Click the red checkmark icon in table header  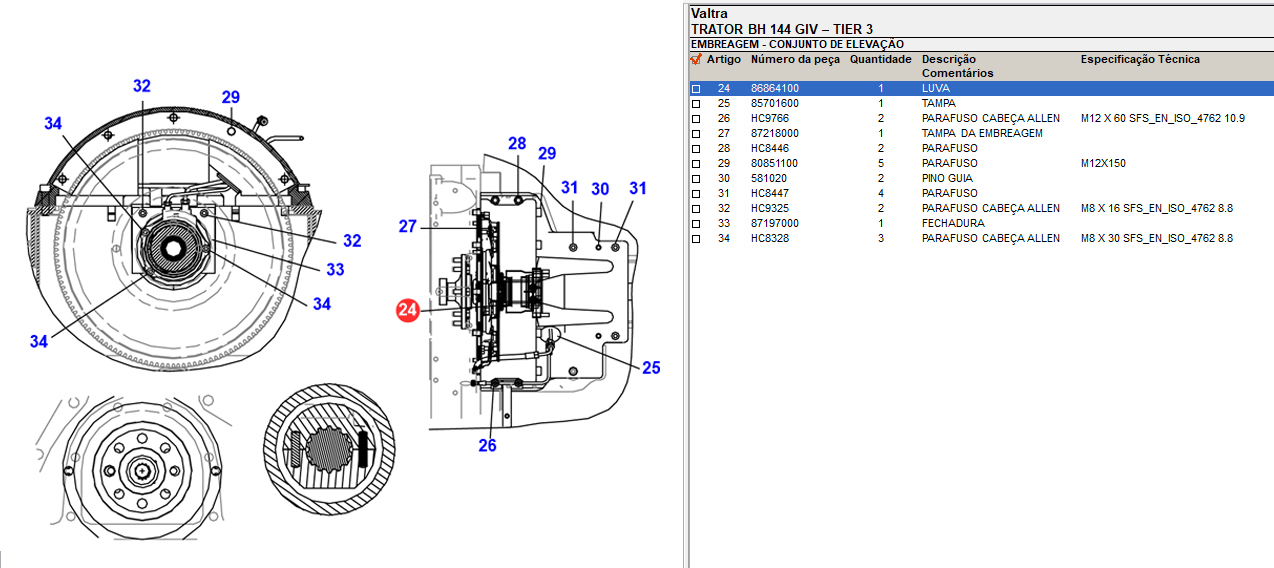[696, 60]
